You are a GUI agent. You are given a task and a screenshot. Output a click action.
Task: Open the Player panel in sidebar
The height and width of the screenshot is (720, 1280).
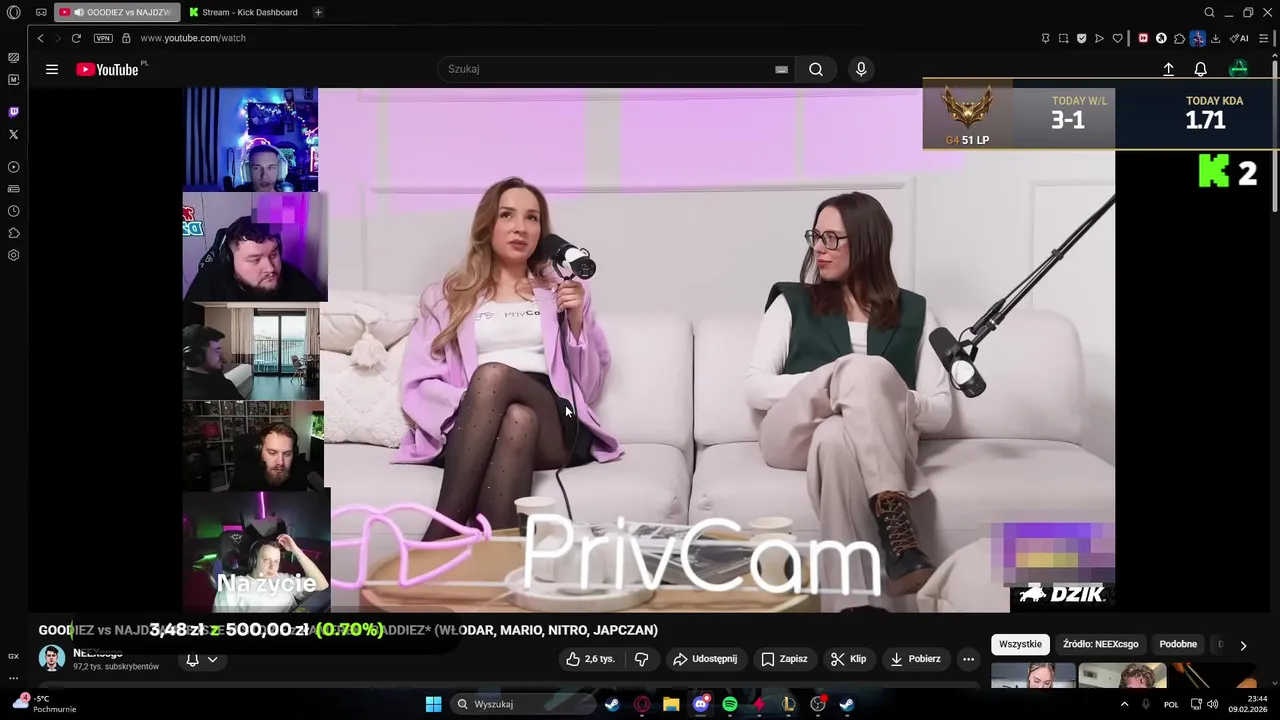point(14,167)
